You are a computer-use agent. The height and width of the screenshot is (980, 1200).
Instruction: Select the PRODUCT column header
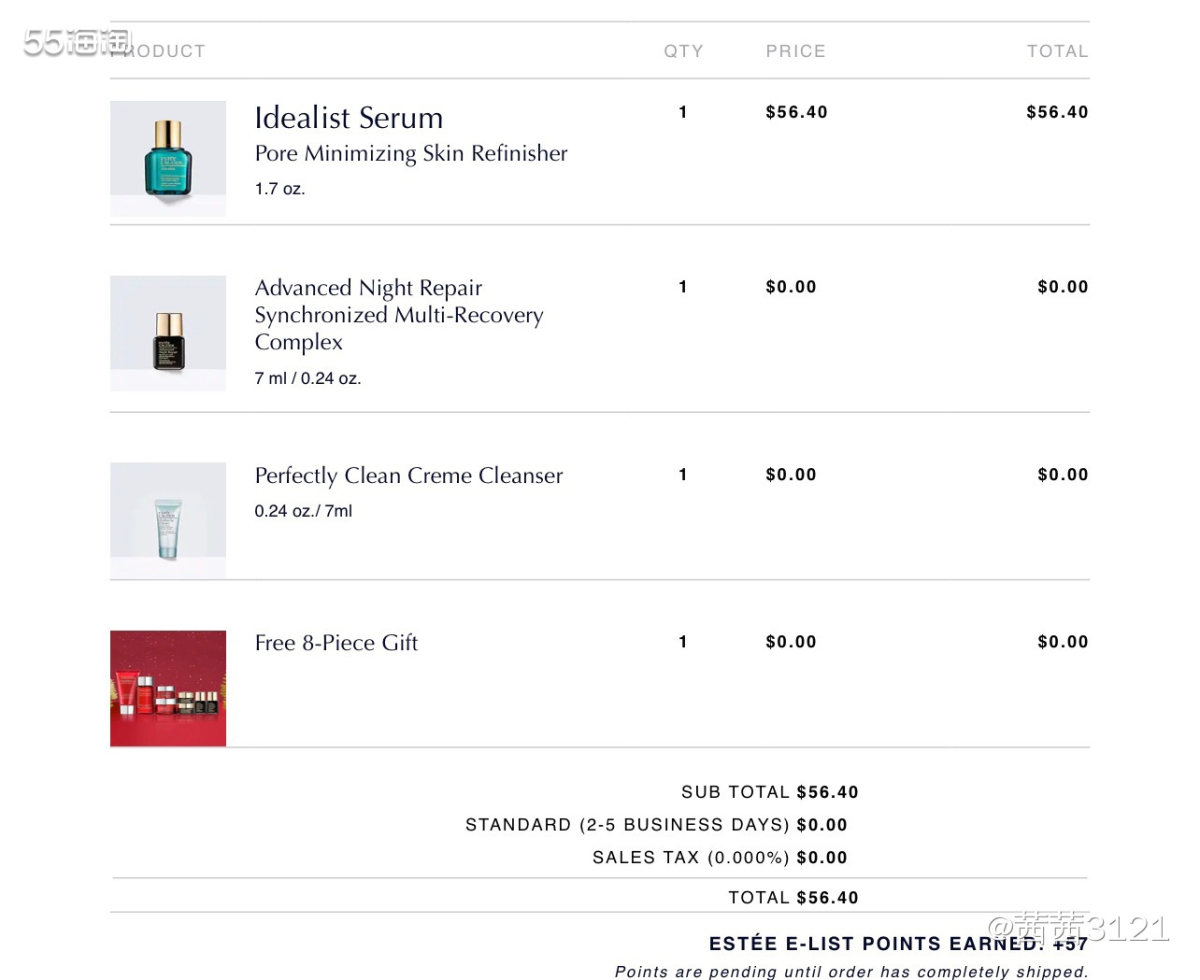[158, 51]
